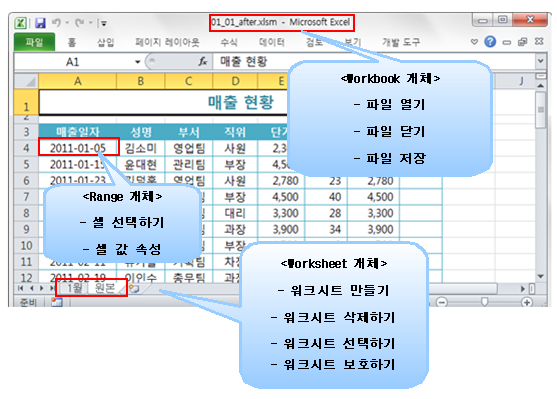Screen dimensions: 557x399
Task: Select column B header
Action: [141, 81]
